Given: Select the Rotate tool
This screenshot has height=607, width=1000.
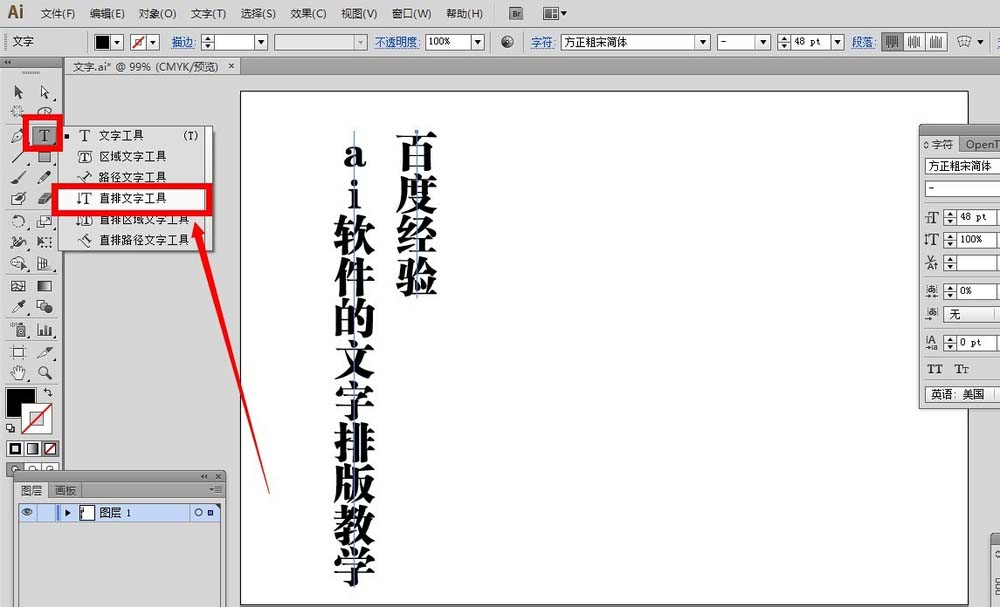Looking at the screenshot, I should [x=18, y=221].
